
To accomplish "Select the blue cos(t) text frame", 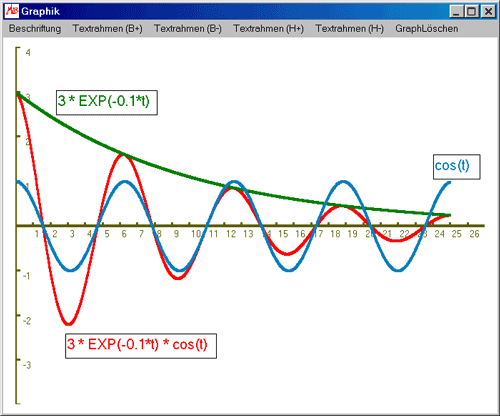I will pos(457,167).
